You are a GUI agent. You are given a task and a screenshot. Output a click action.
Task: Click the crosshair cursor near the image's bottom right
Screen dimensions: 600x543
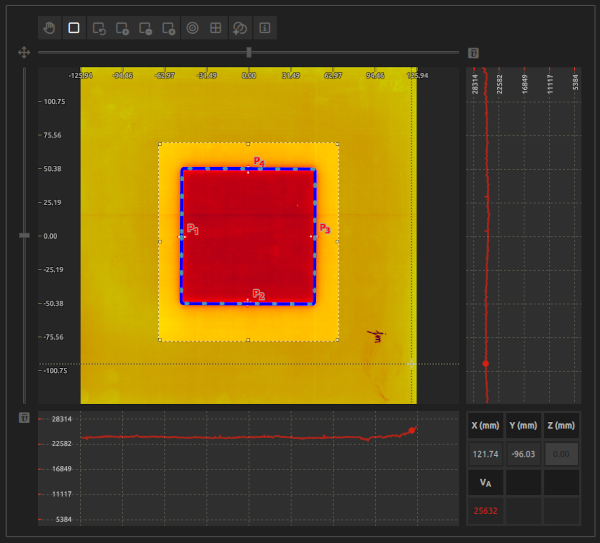tap(412, 364)
